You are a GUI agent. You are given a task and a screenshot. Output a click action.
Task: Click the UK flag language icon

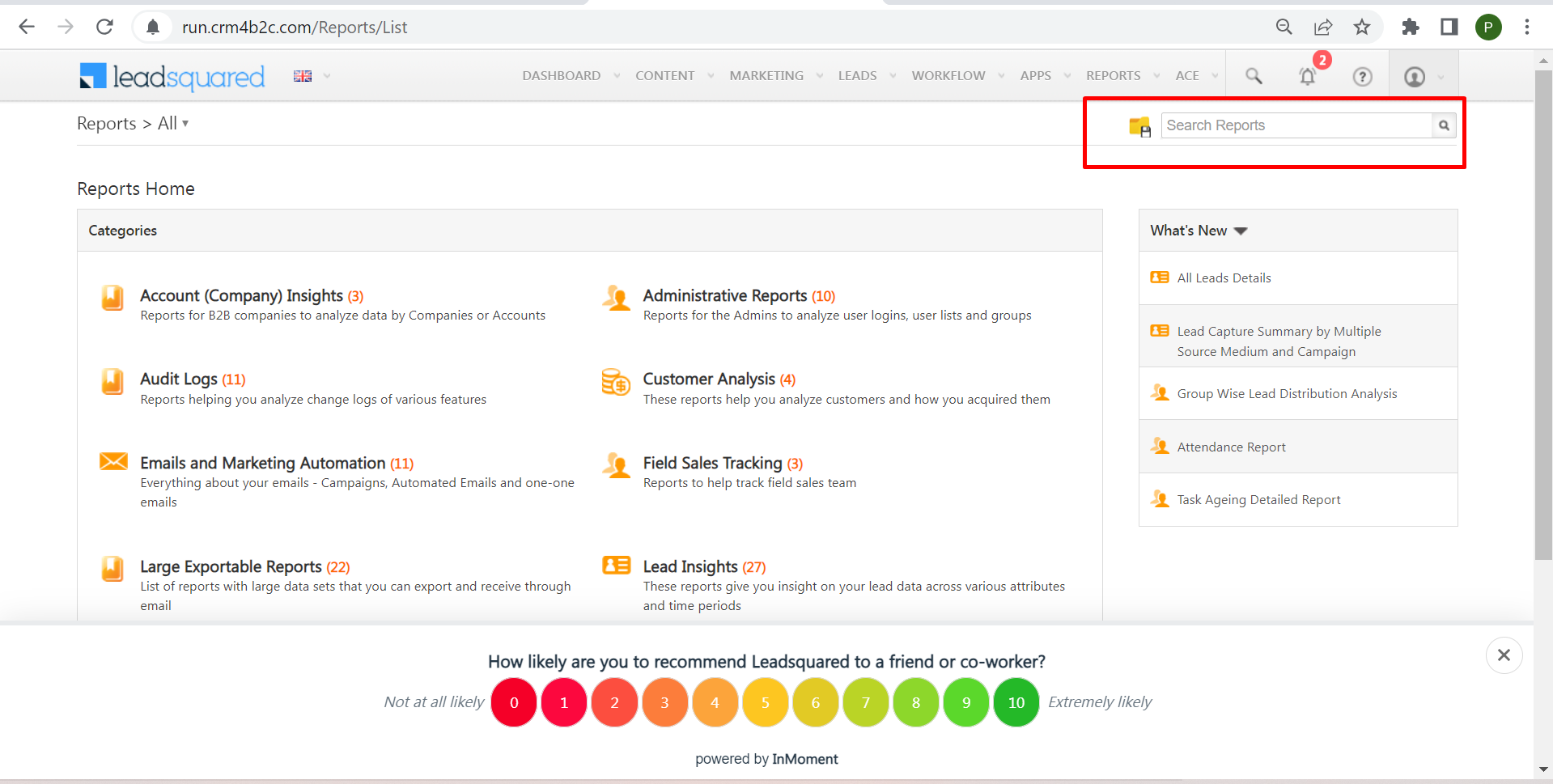[x=303, y=76]
